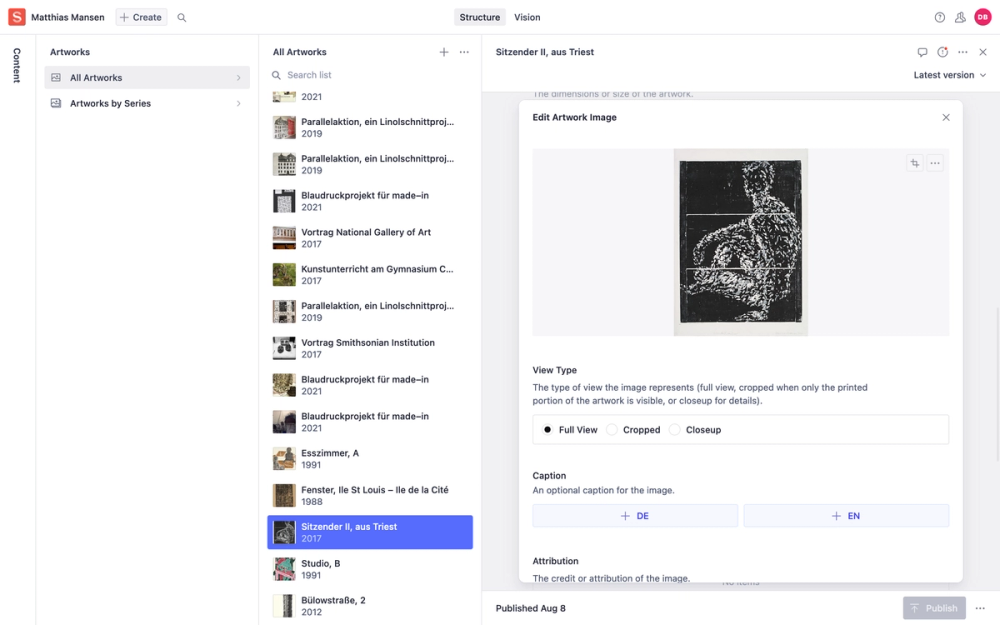Viewport: 1000px width, 625px height.
Task: Open Esszimmer, A list item
Action: point(370,459)
